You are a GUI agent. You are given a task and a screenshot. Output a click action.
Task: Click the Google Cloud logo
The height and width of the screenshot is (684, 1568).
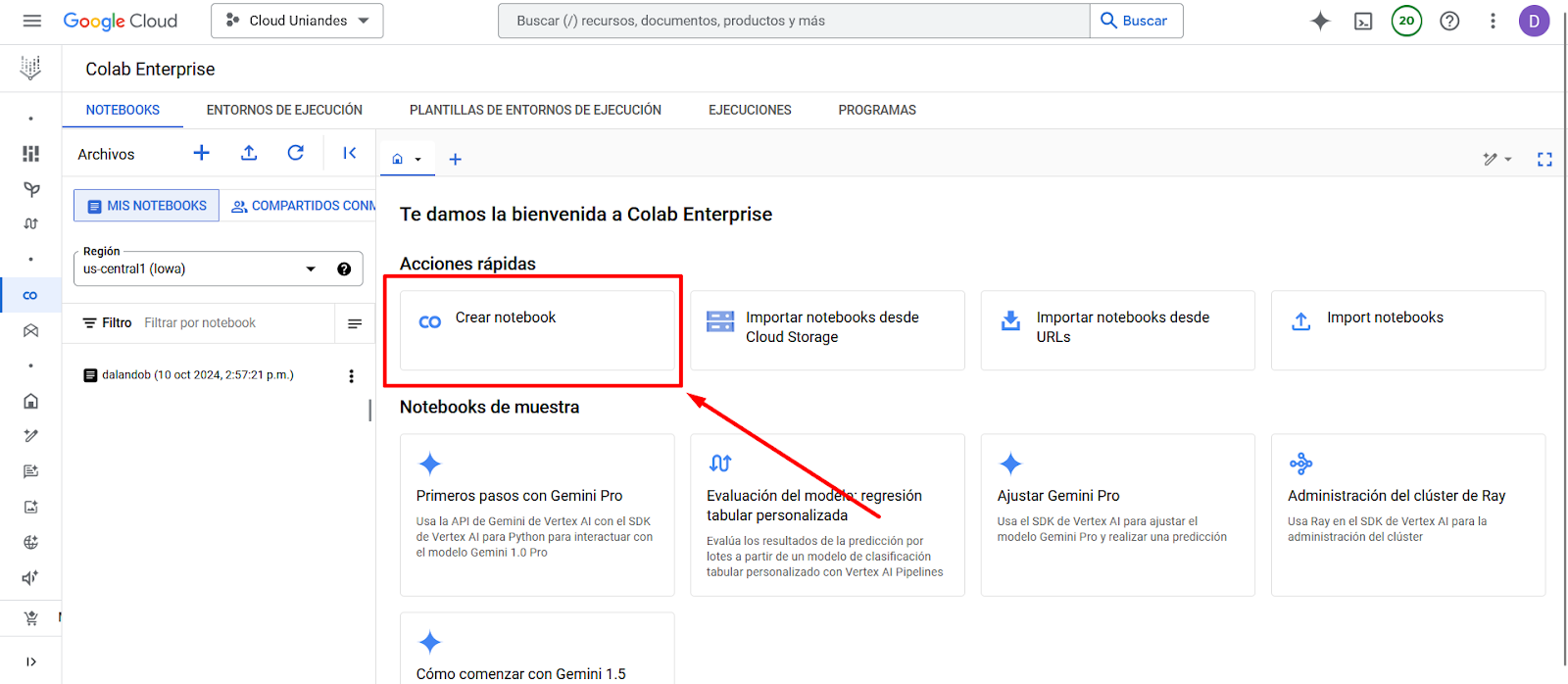pyautogui.click(x=121, y=21)
